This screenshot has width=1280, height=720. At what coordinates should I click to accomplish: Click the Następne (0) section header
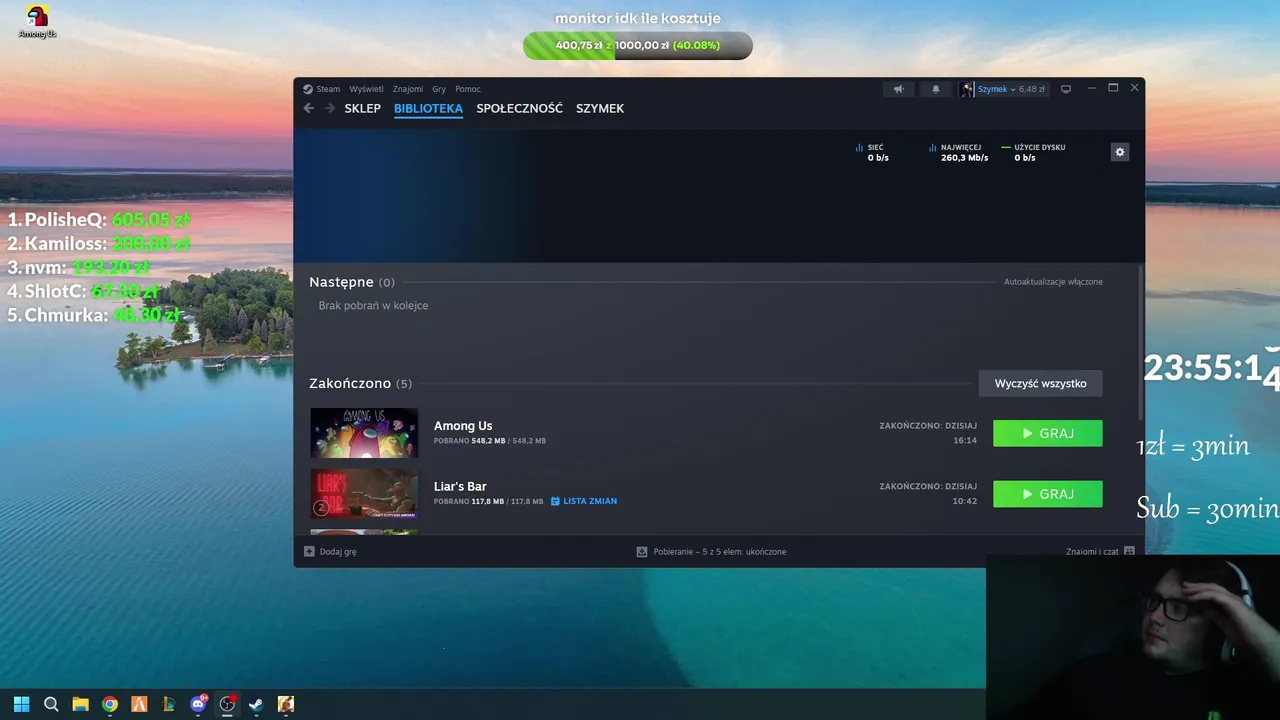pos(352,282)
